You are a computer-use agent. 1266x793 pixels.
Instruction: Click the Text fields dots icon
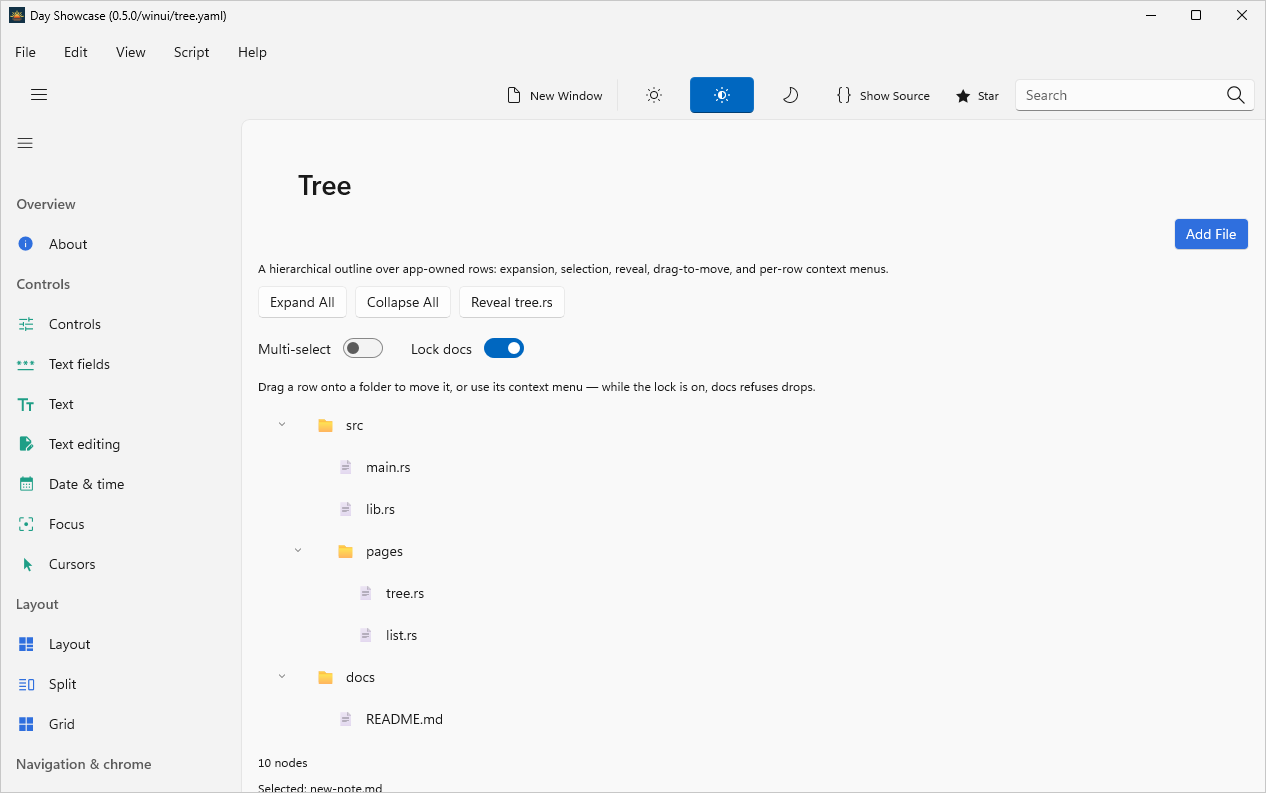tap(26, 364)
